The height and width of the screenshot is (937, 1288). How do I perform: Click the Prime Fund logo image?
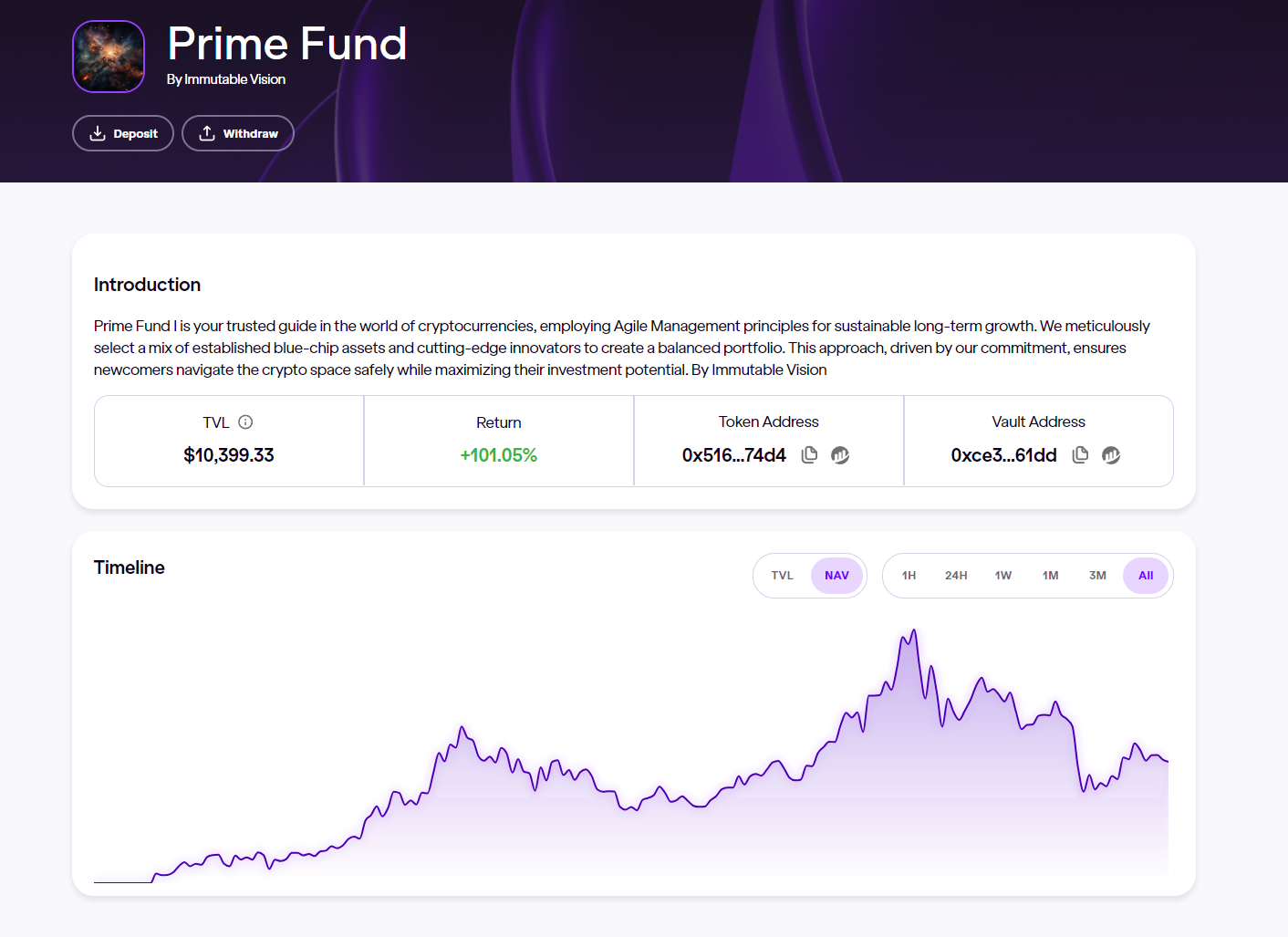pyautogui.click(x=109, y=57)
